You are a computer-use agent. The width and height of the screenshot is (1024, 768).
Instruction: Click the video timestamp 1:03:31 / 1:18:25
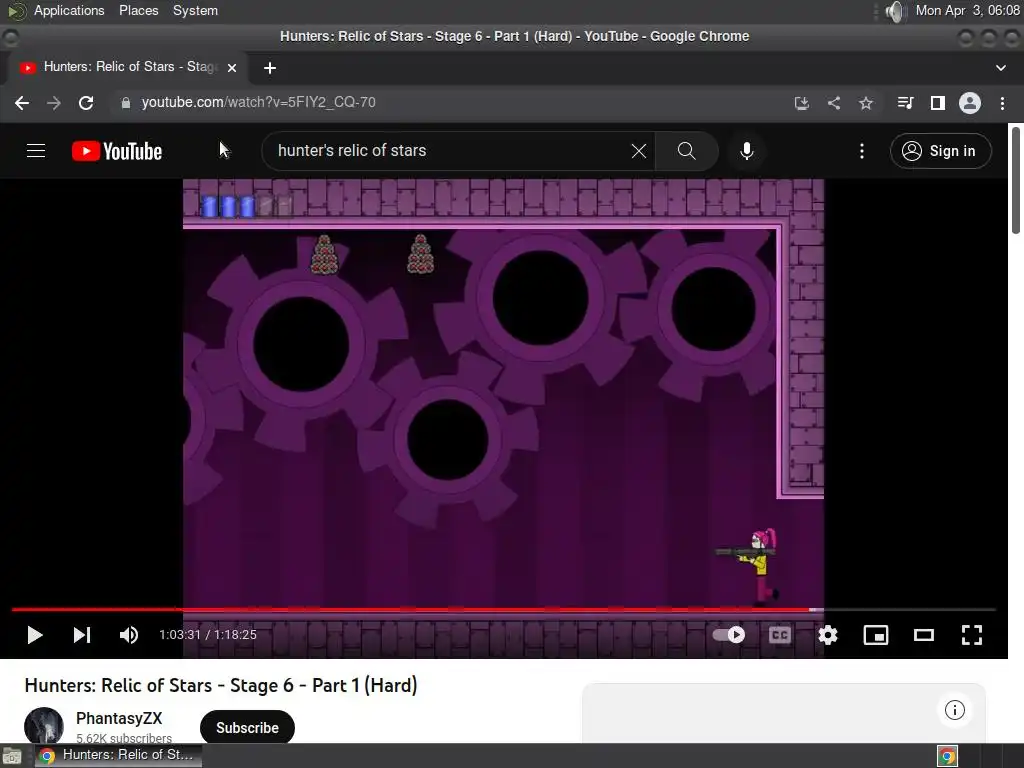click(208, 635)
